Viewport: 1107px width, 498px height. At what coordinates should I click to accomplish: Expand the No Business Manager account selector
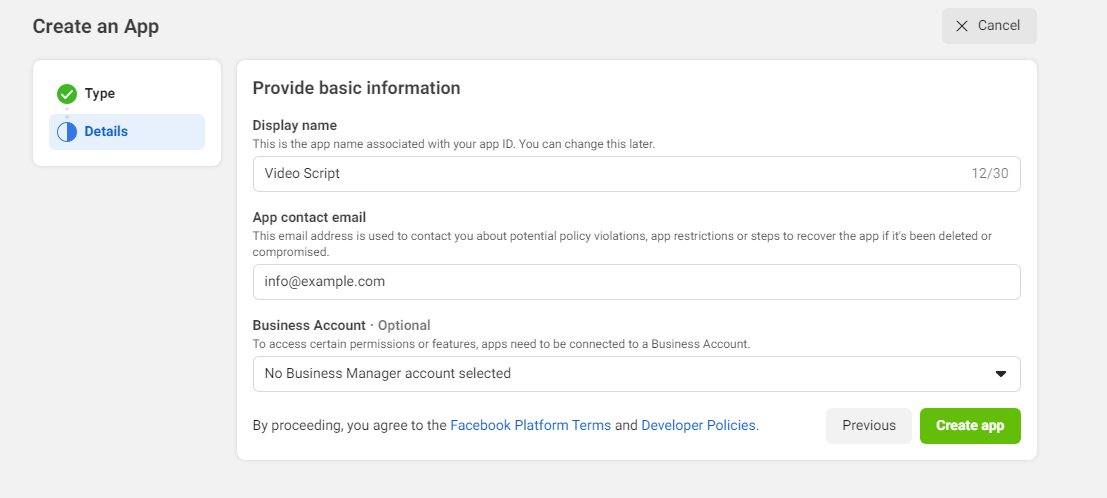[636, 374]
